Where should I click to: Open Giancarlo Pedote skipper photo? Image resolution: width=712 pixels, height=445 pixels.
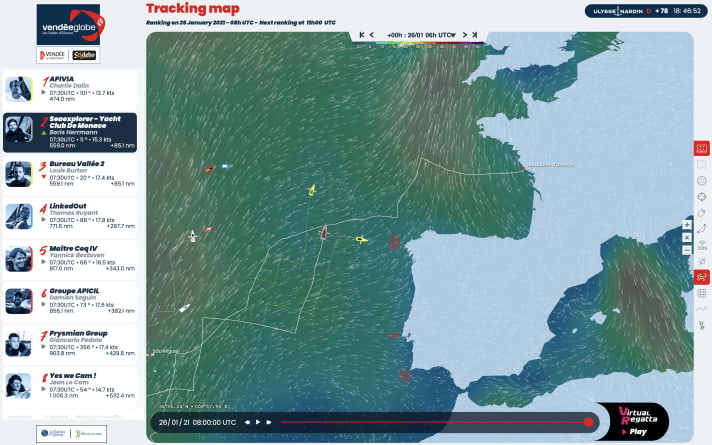point(19,344)
